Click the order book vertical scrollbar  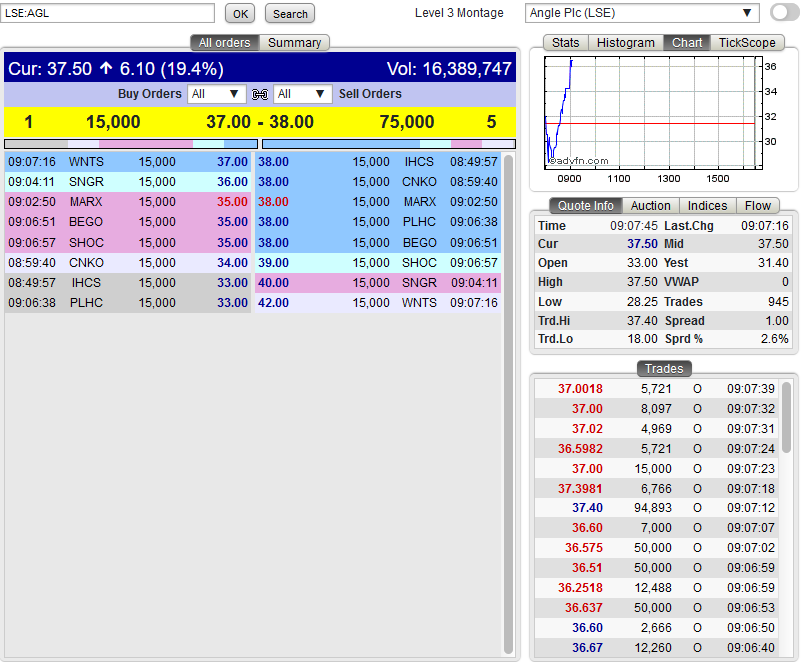(508, 404)
